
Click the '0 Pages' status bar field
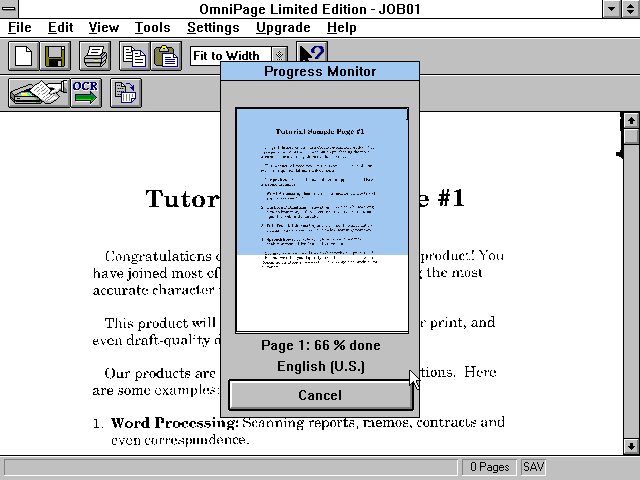[x=489, y=467]
